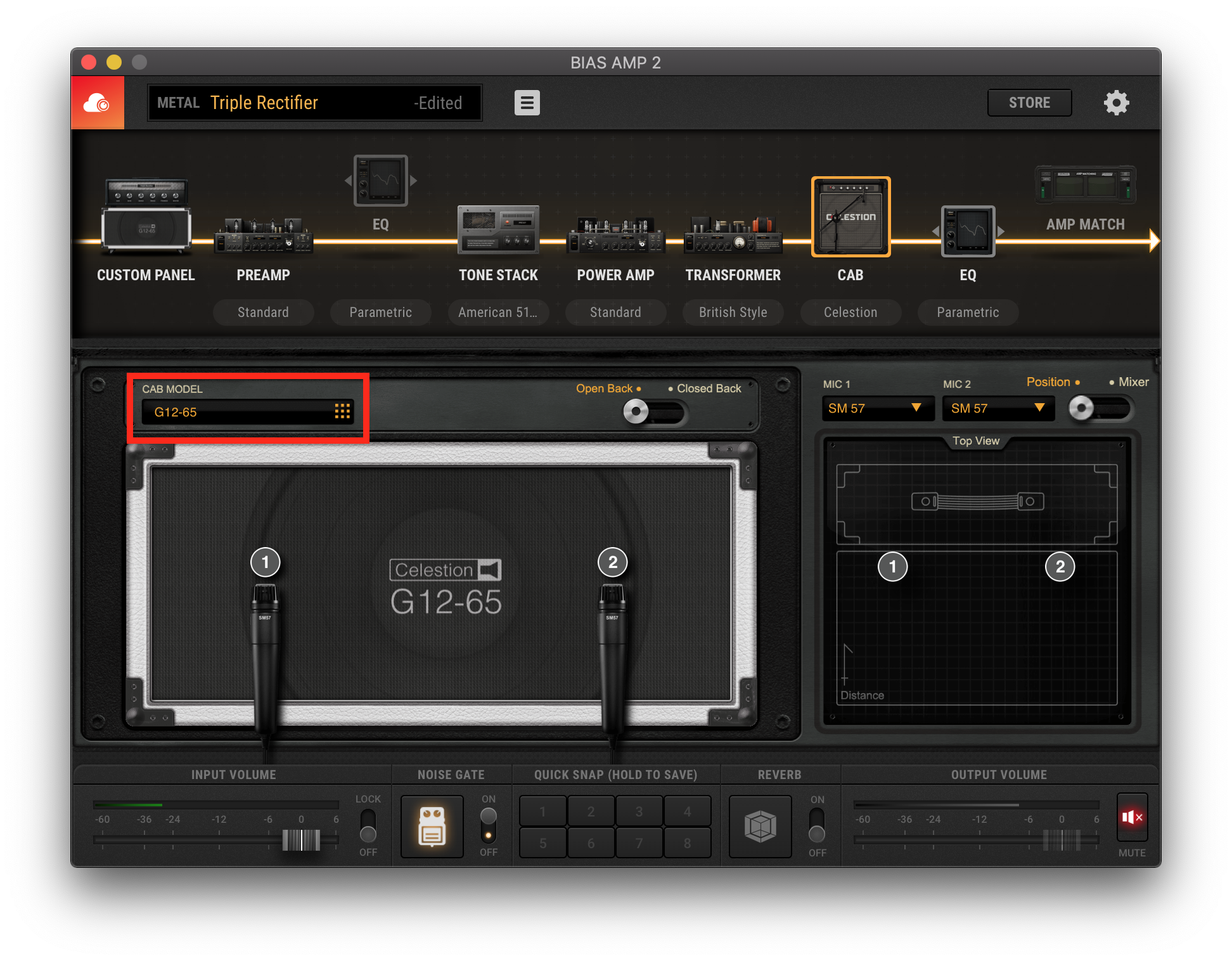1232x961 pixels.
Task: Click Quick Snap slot 8
Action: (x=687, y=843)
